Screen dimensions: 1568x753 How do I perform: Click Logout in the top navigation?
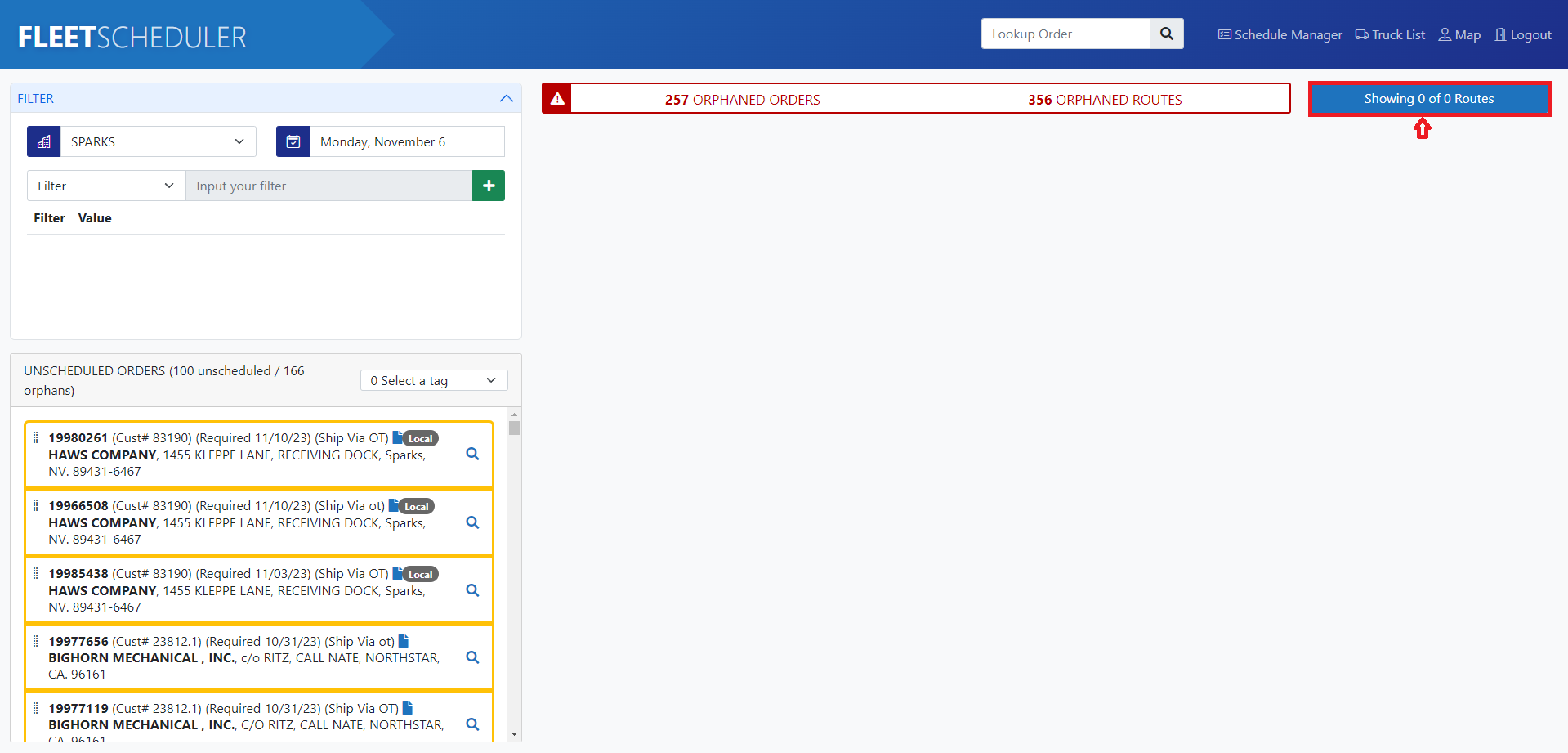1523,34
